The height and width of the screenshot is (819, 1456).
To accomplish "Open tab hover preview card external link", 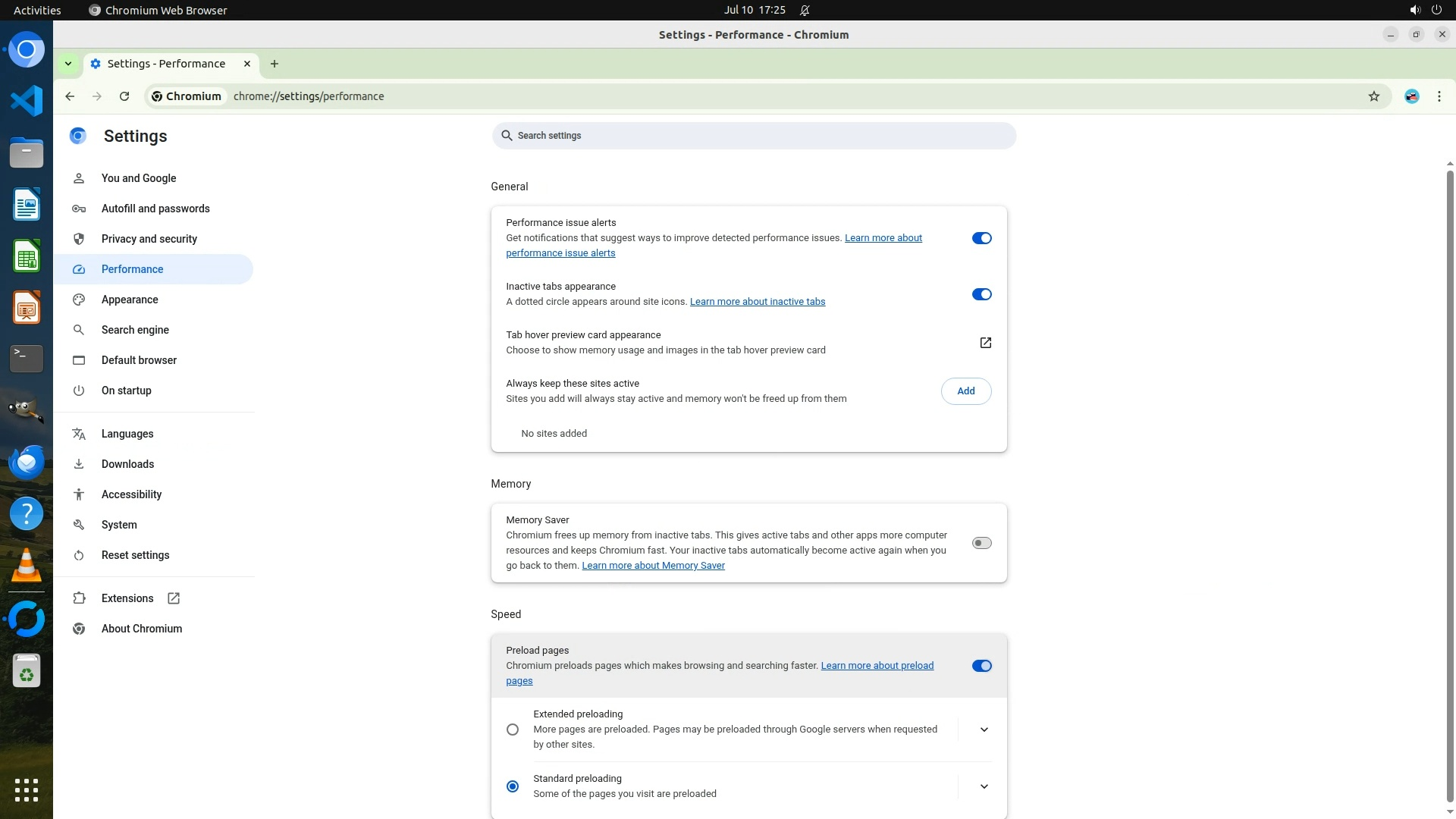I will (x=985, y=343).
